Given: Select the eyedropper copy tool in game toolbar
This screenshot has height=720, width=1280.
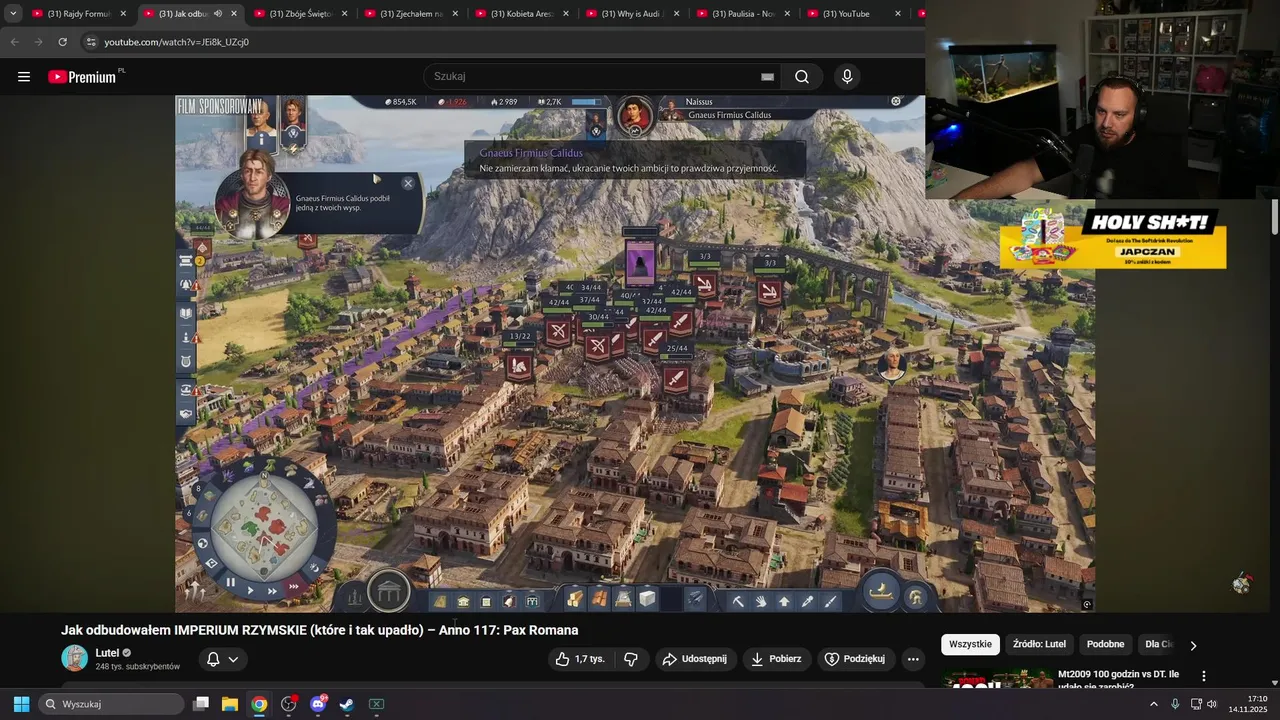Looking at the screenshot, I should click(x=808, y=601).
